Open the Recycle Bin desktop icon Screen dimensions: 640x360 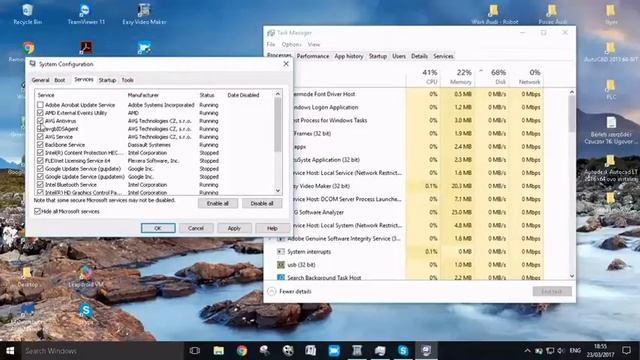27,14
